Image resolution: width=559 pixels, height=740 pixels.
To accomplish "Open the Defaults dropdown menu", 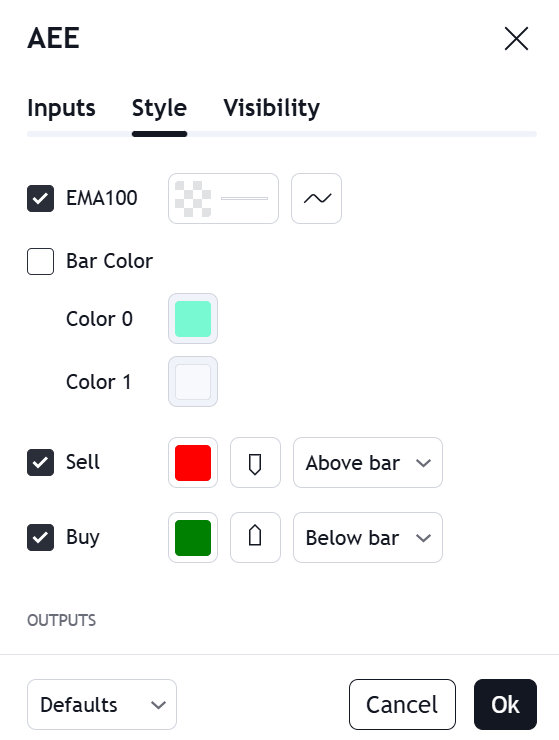I will click(x=102, y=705).
